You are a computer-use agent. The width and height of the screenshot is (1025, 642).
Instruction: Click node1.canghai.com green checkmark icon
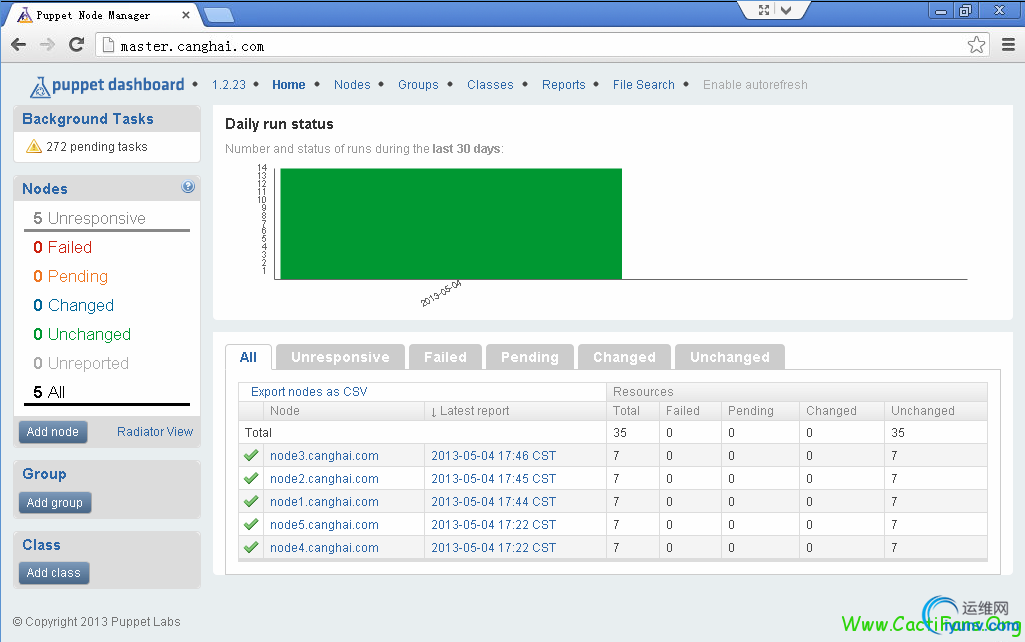point(251,501)
